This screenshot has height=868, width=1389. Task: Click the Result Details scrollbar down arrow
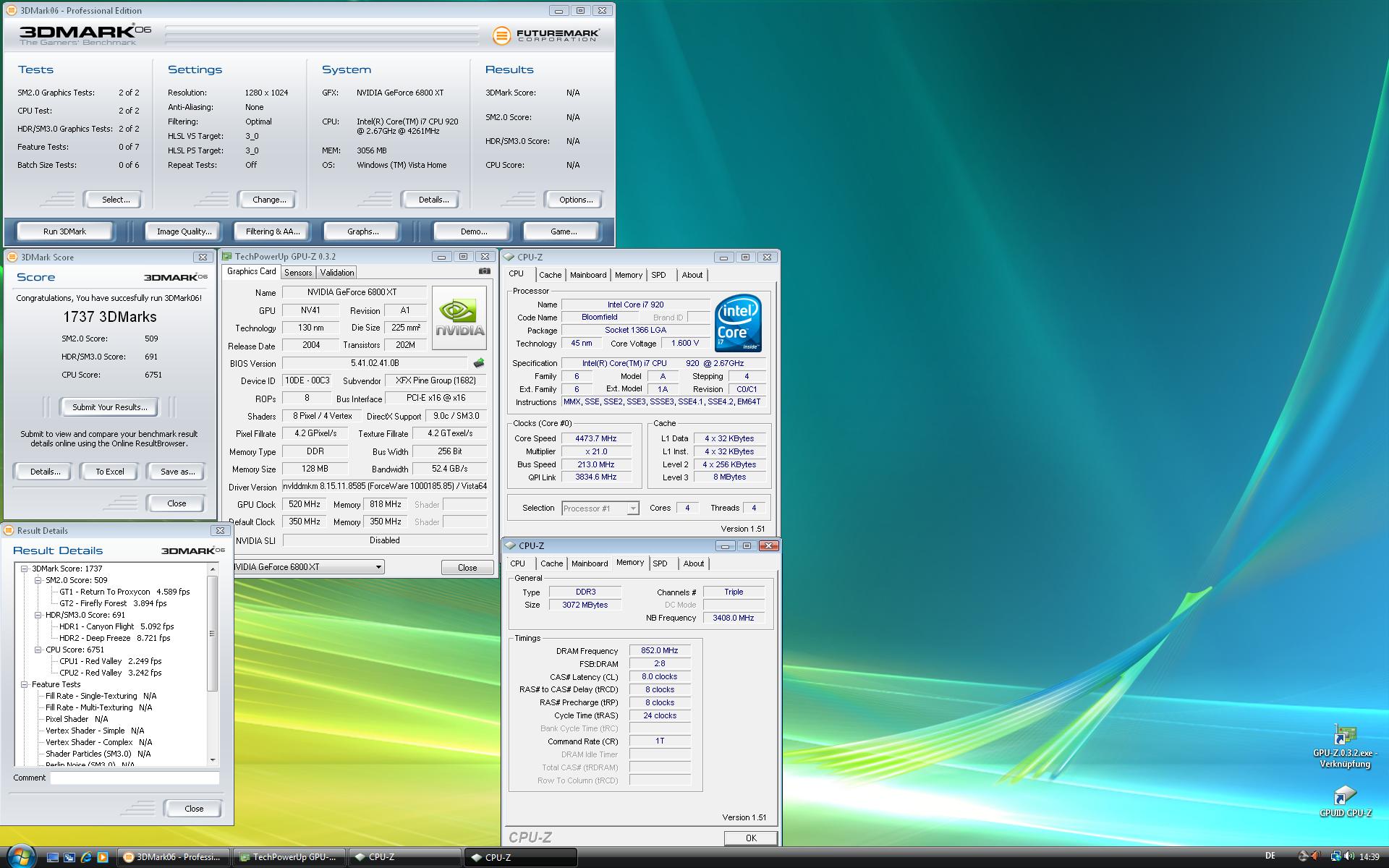click(x=213, y=759)
